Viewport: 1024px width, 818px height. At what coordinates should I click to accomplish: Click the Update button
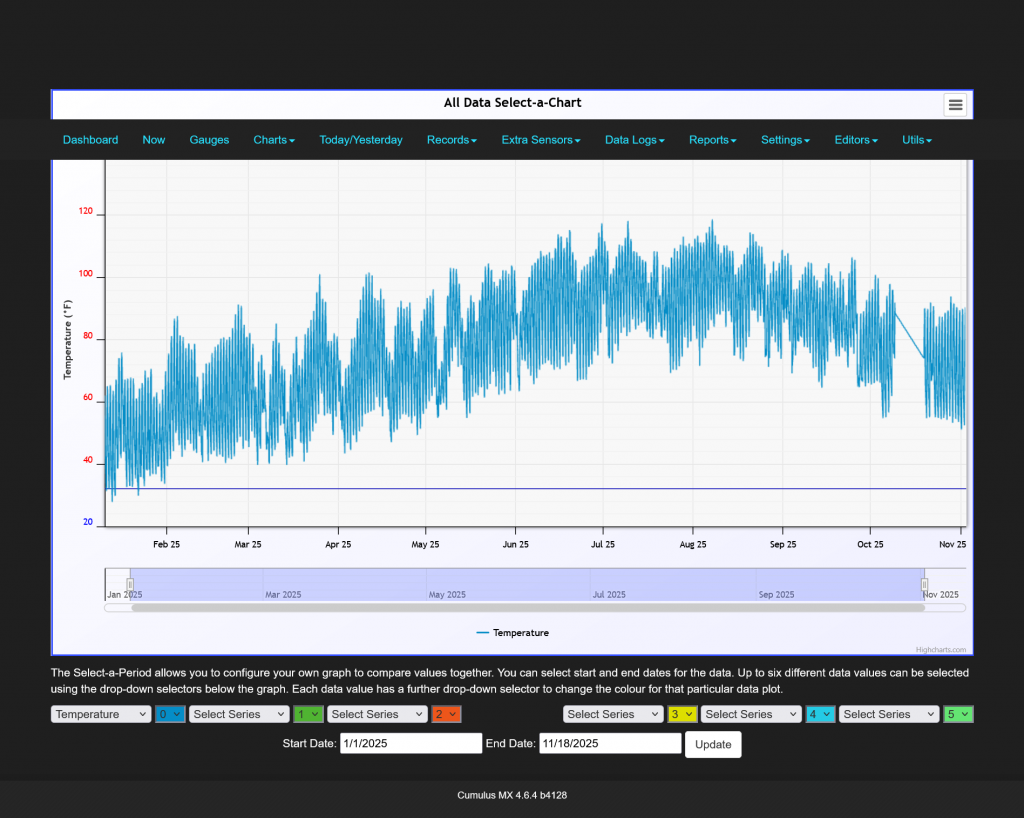coord(712,744)
